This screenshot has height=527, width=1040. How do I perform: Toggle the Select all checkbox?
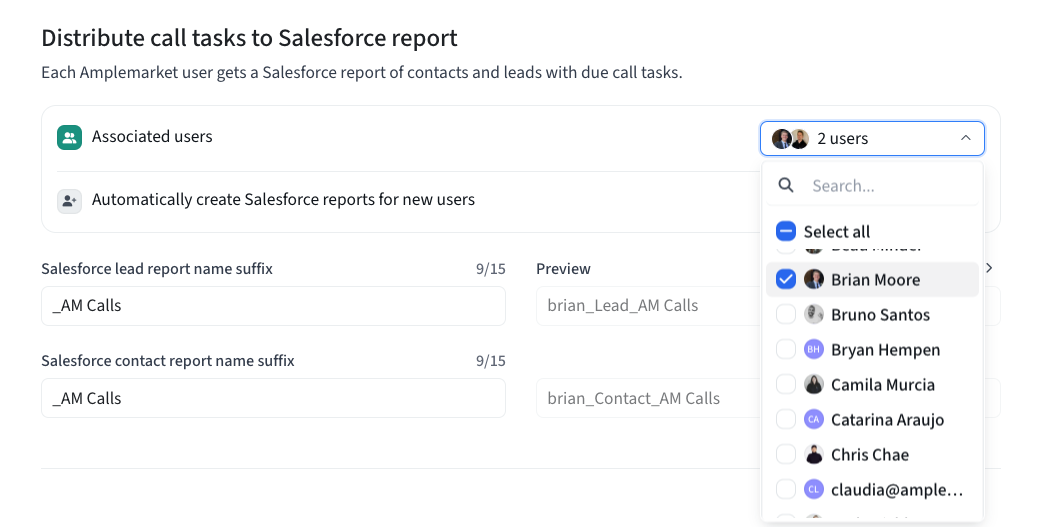point(786,232)
